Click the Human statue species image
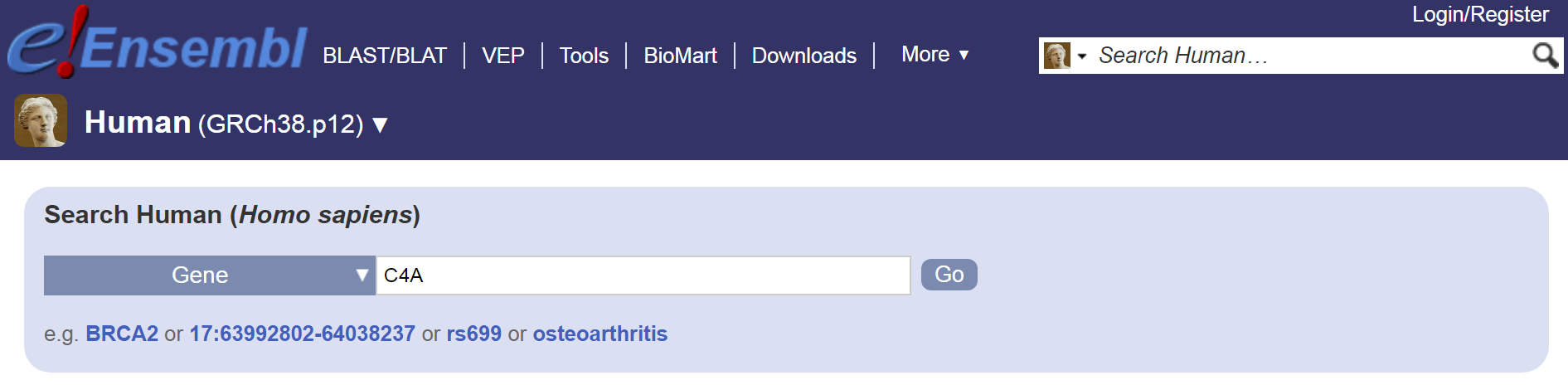1568x385 pixels. coord(41,121)
